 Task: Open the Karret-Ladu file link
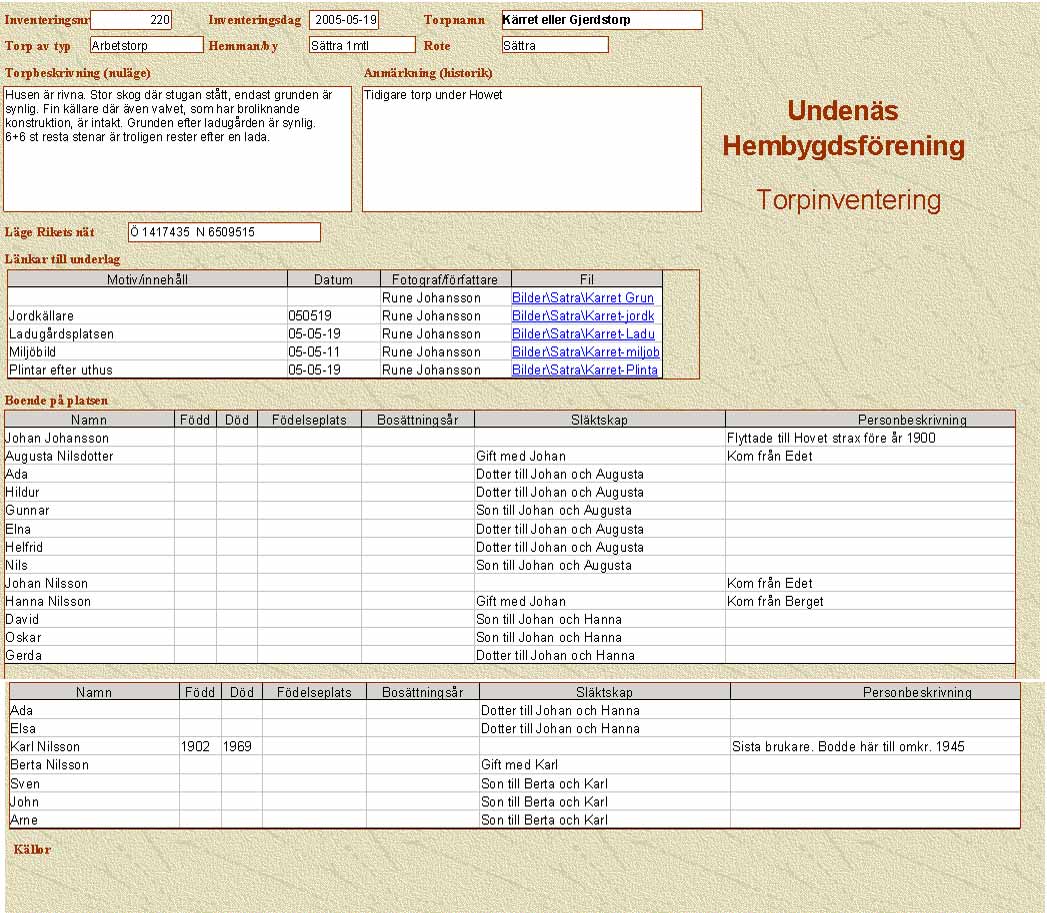coord(583,334)
